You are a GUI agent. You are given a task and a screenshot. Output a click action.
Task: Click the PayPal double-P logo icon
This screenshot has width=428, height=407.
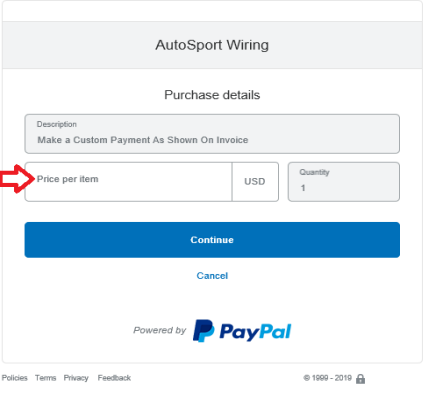point(204,331)
